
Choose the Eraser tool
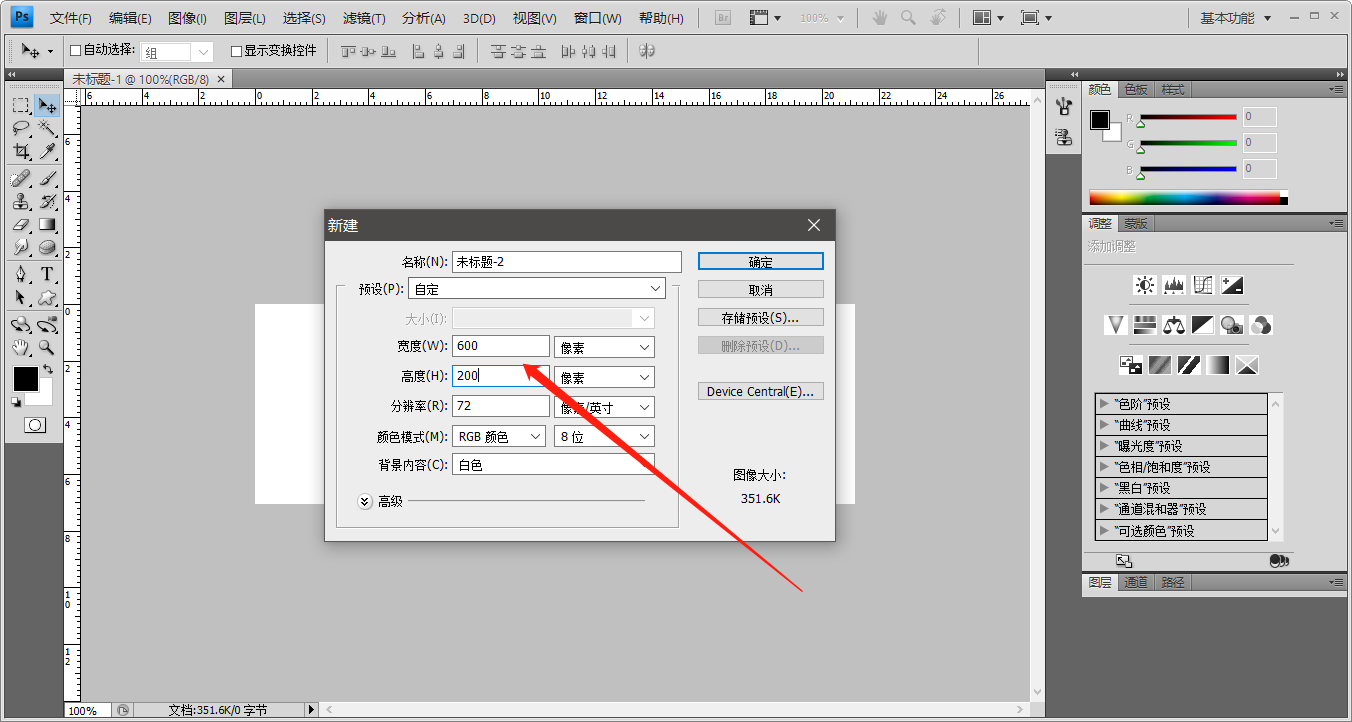(20, 225)
